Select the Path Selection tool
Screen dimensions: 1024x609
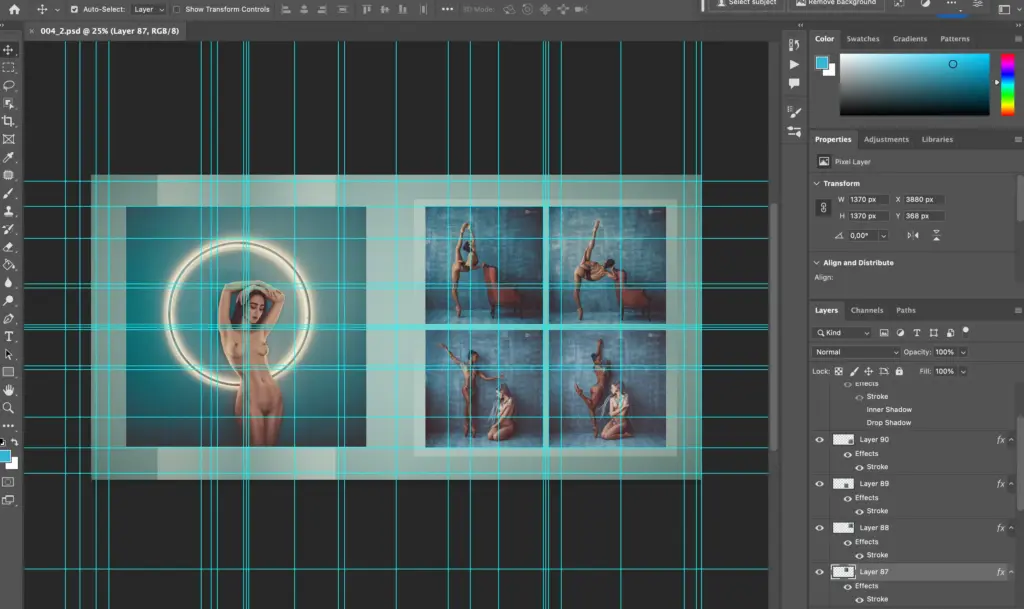coord(8,354)
